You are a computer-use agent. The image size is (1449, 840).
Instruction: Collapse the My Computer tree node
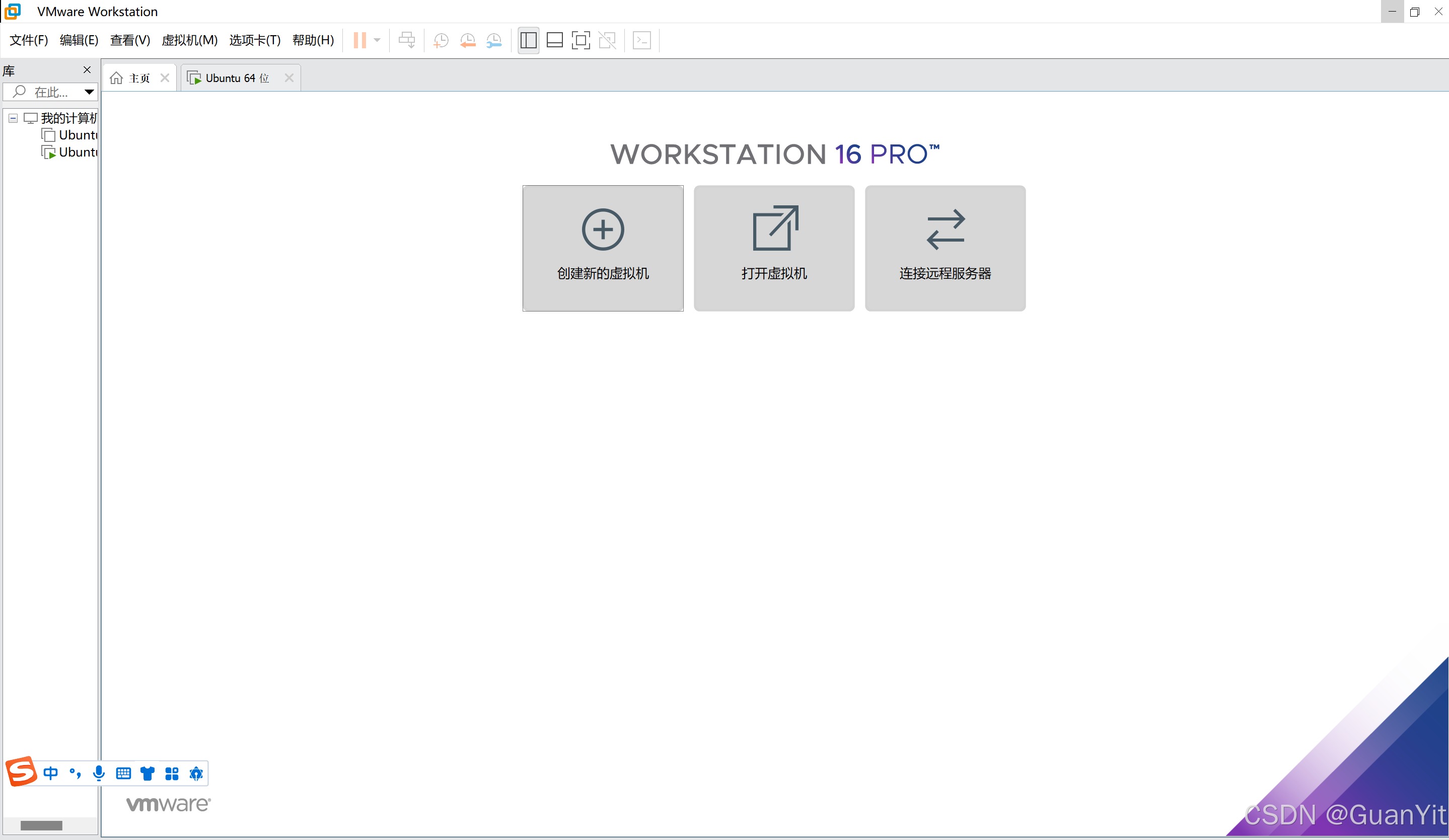[13, 118]
